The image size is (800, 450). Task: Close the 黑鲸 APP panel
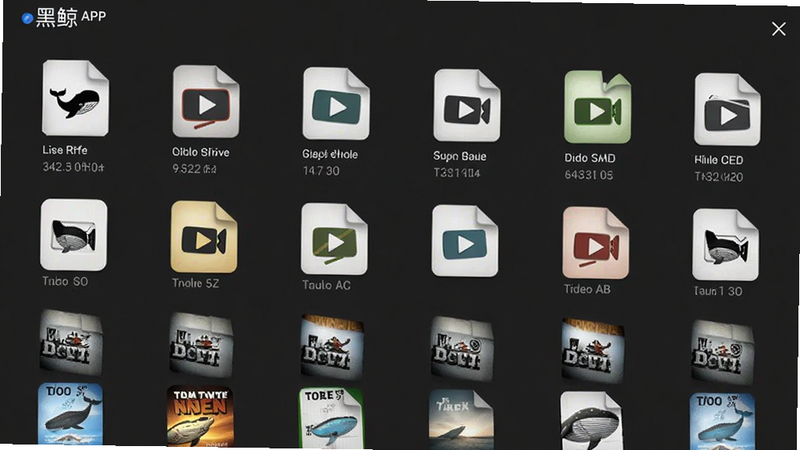(779, 29)
